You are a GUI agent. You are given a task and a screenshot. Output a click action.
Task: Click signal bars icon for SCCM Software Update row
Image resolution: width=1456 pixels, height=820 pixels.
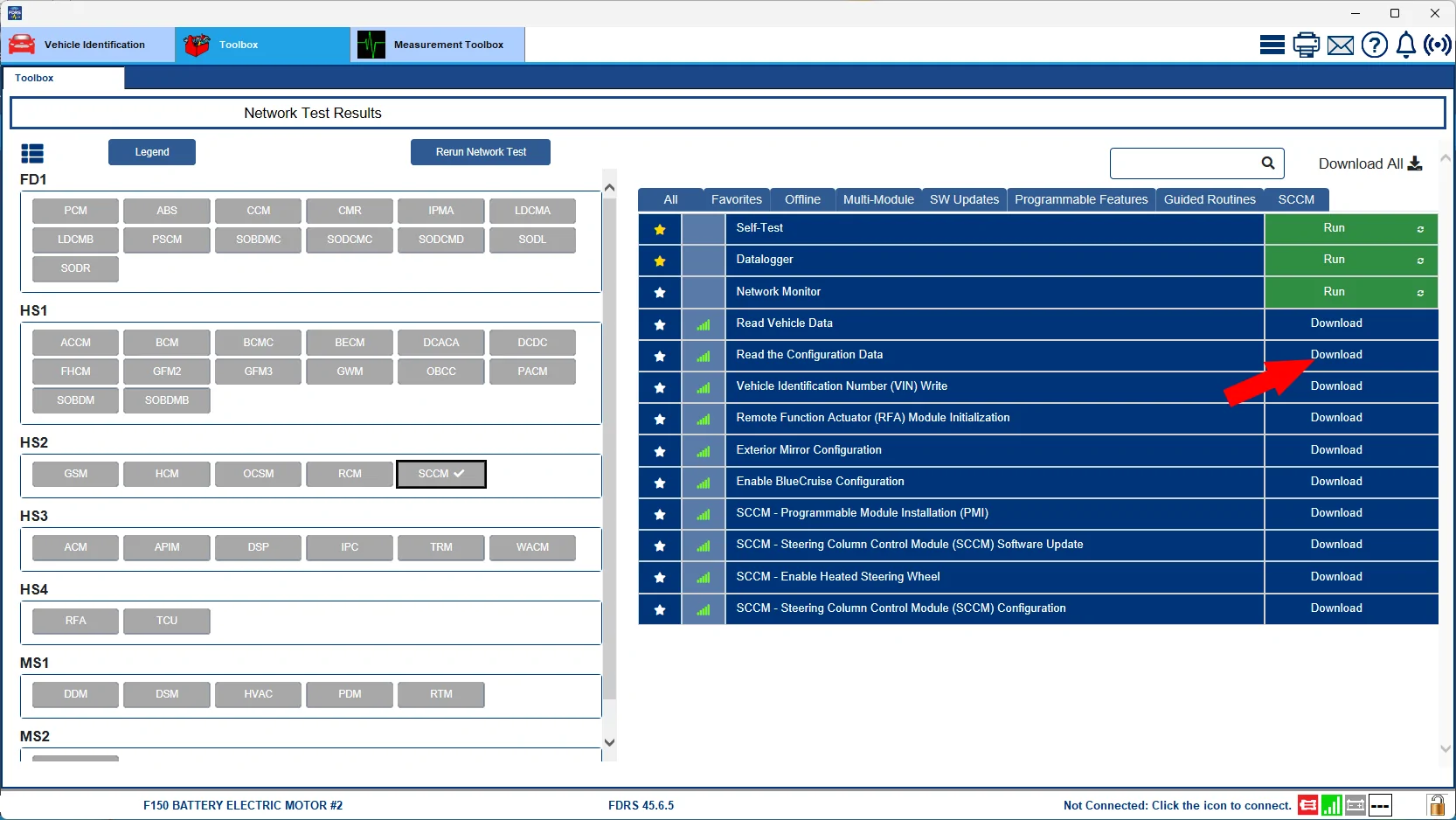(x=704, y=546)
